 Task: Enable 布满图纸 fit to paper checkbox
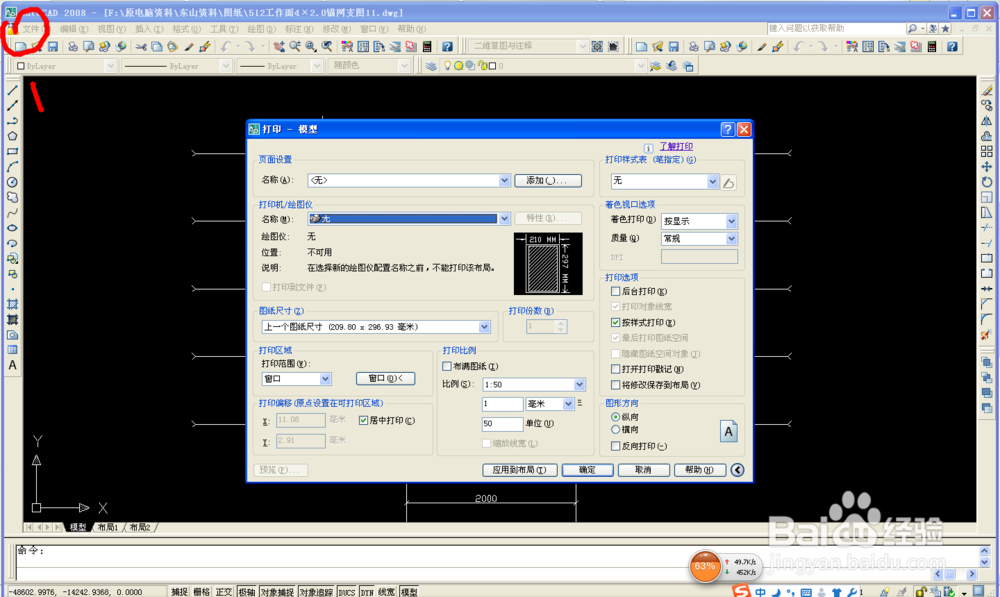point(446,367)
